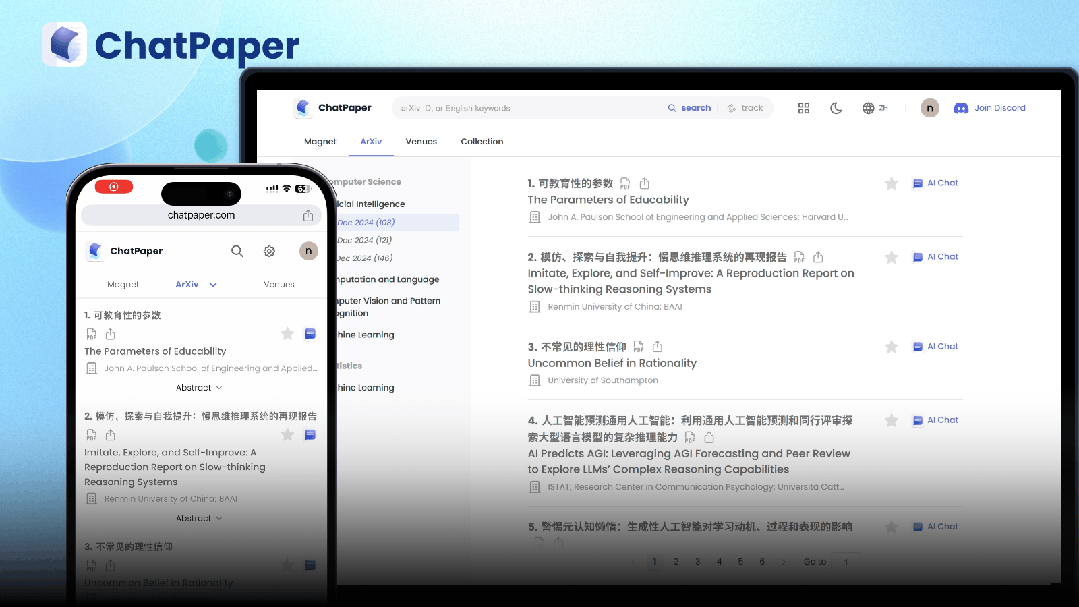Click the Go to page number field
1079x607 pixels.
tap(846, 562)
